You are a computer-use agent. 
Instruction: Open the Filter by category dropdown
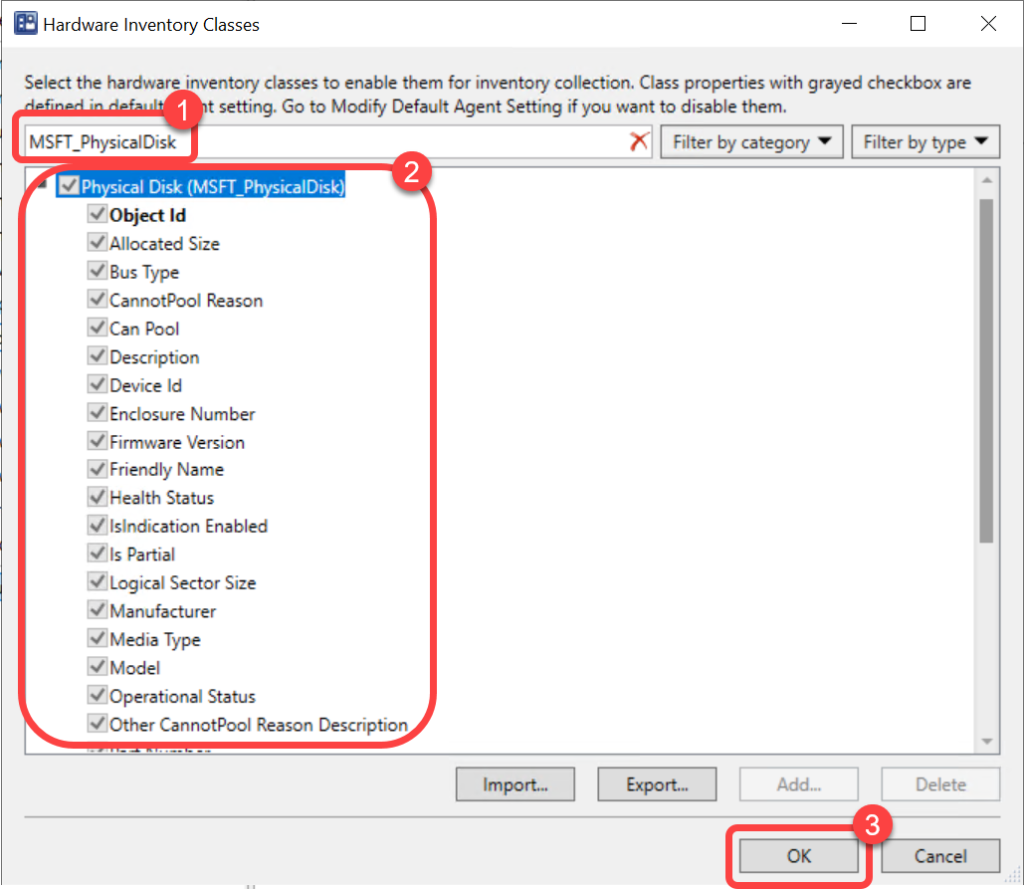[x=752, y=142]
